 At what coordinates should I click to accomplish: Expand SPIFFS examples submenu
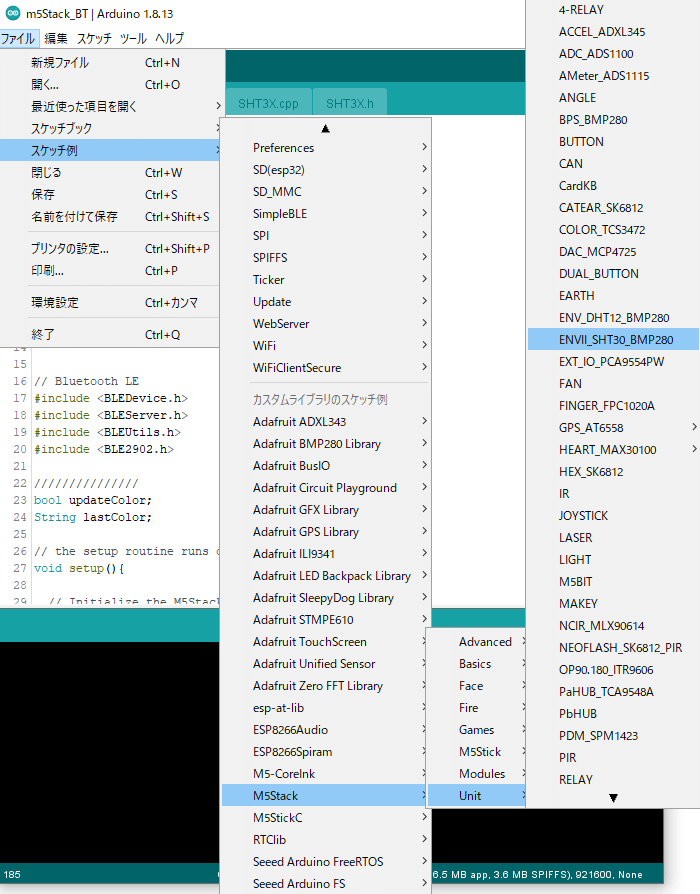(325, 258)
